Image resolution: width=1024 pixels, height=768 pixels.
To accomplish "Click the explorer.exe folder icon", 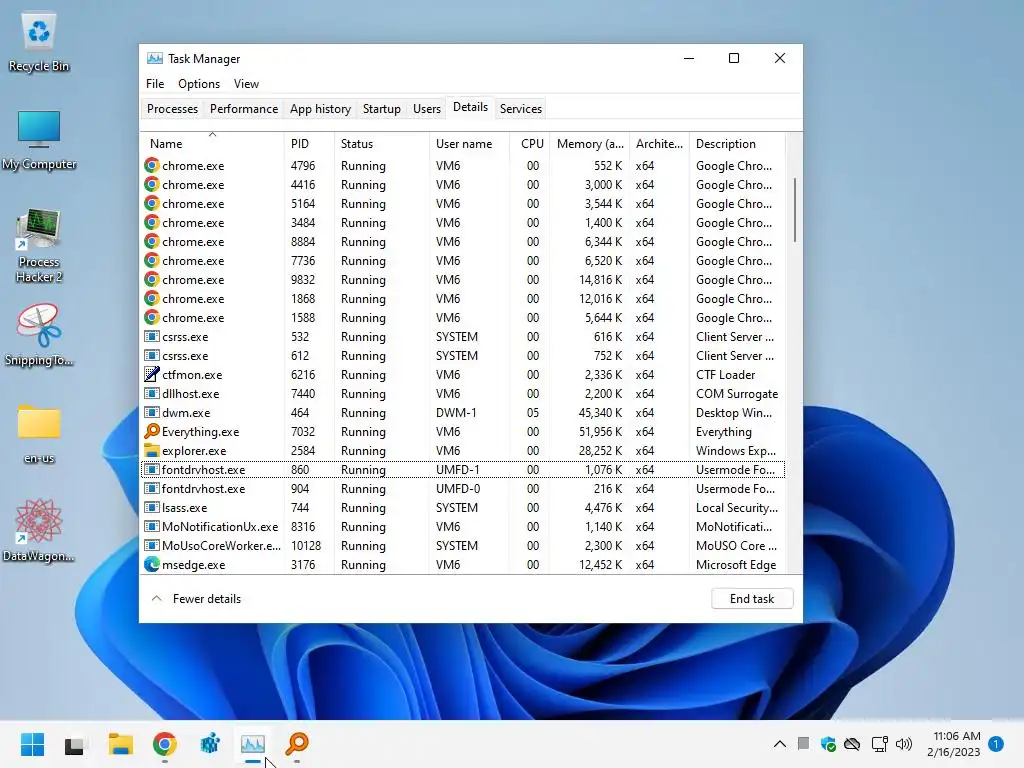I will tap(152, 451).
